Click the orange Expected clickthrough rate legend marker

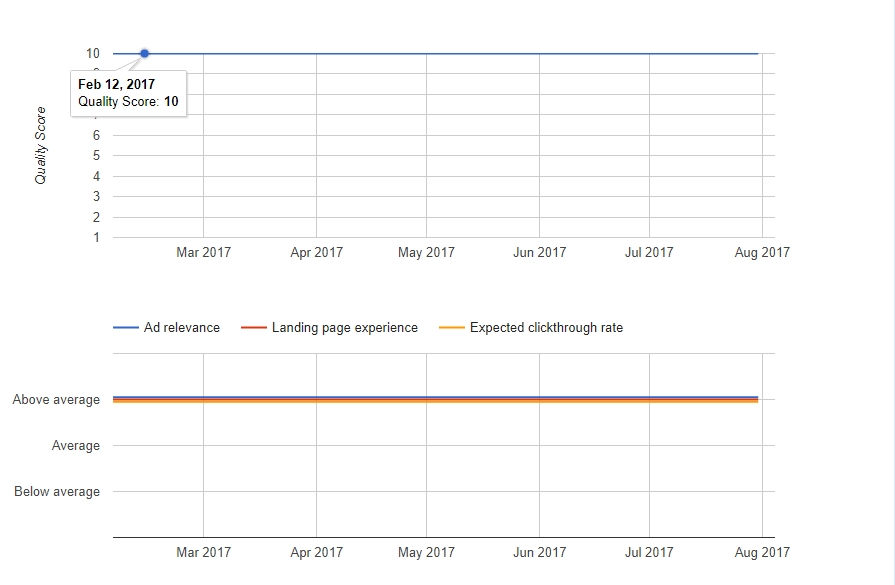[452, 327]
